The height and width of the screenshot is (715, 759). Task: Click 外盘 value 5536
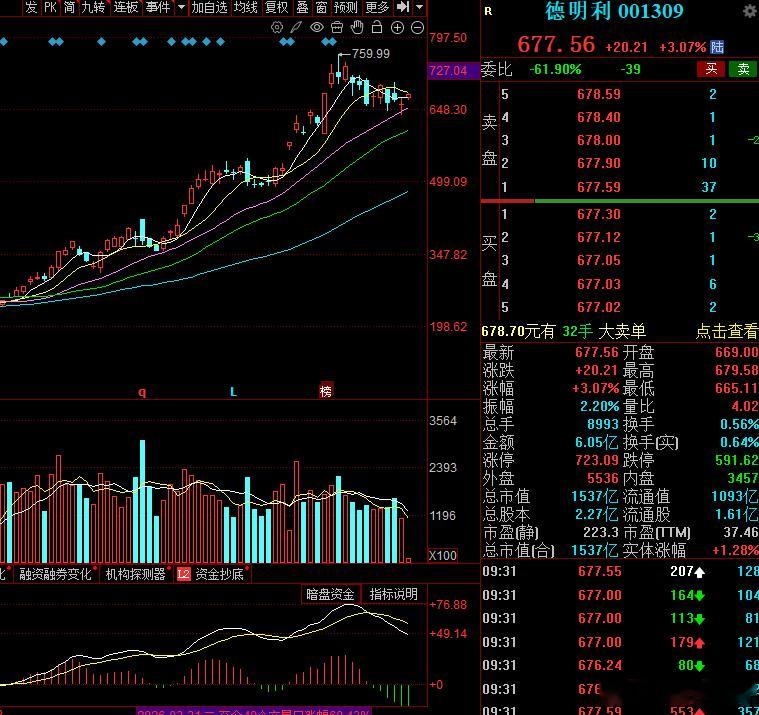tap(603, 478)
